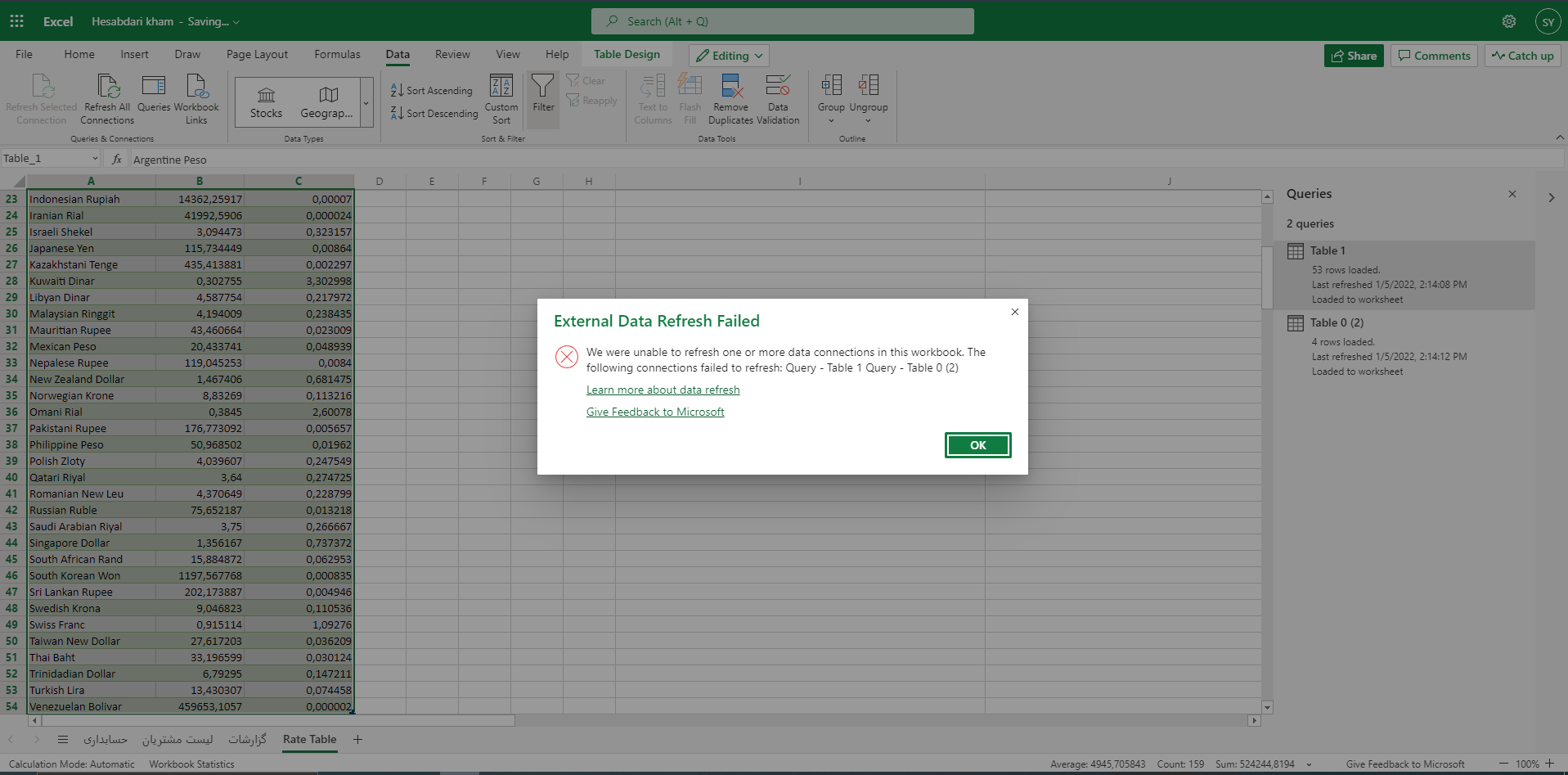The image size is (1568, 775).
Task: Click the Share button
Action: point(1354,56)
